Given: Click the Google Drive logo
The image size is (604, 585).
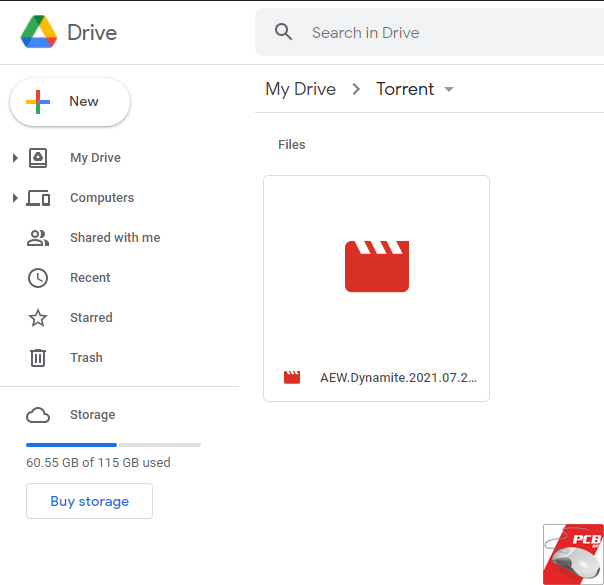Looking at the screenshot, I should point(39,32).
